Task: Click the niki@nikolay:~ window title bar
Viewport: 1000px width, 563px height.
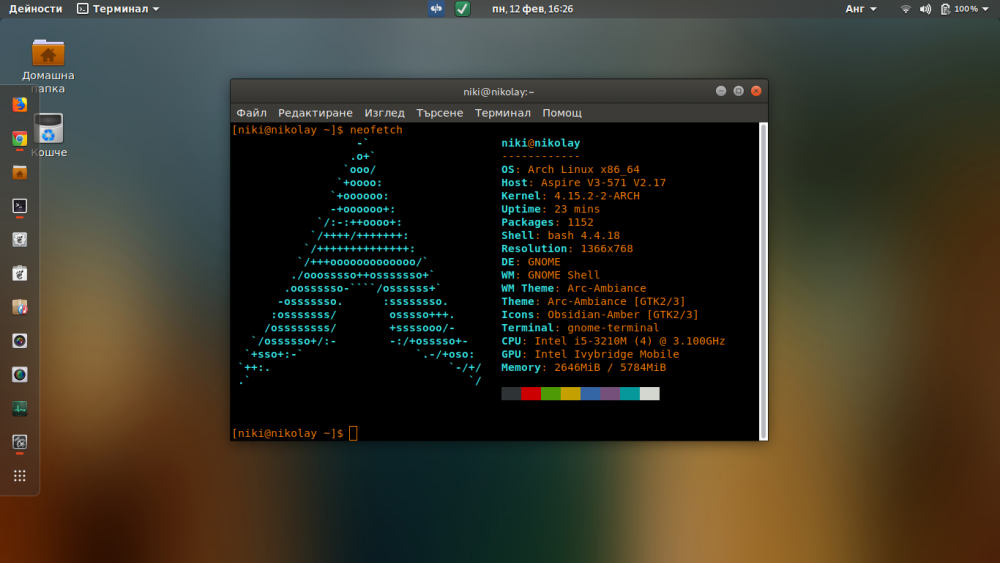Action: click(x=499, y=92)
